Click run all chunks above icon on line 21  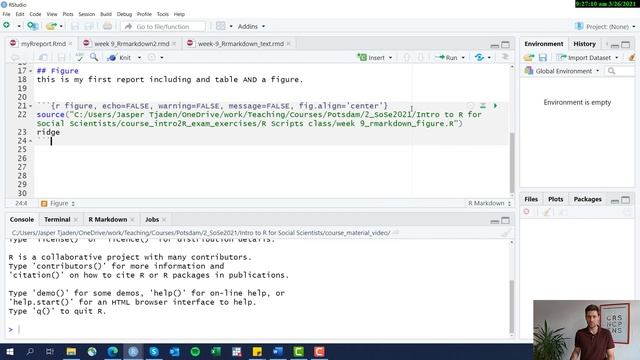tap(483, 106)
